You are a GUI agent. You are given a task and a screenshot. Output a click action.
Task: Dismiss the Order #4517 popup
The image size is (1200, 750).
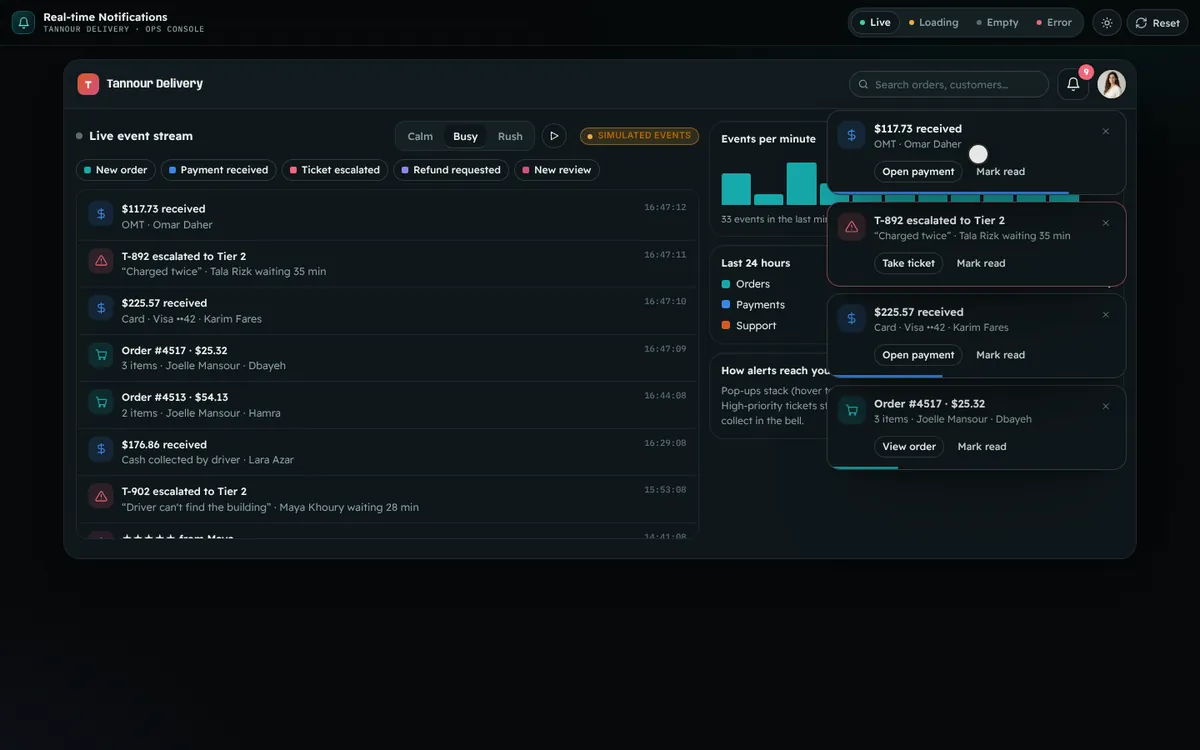point(1105,407)
